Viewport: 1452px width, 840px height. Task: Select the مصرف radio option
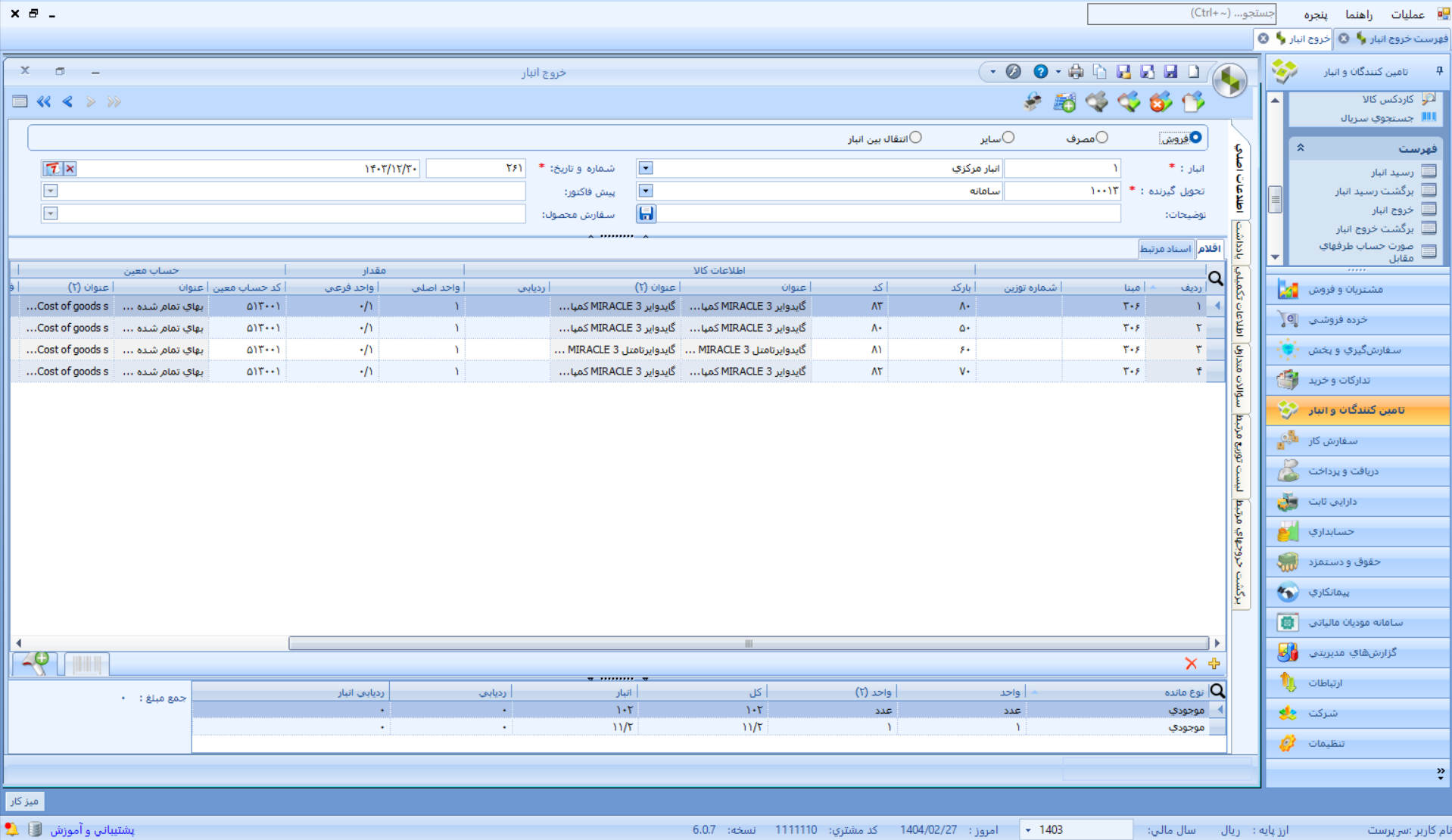[1102, 138]
